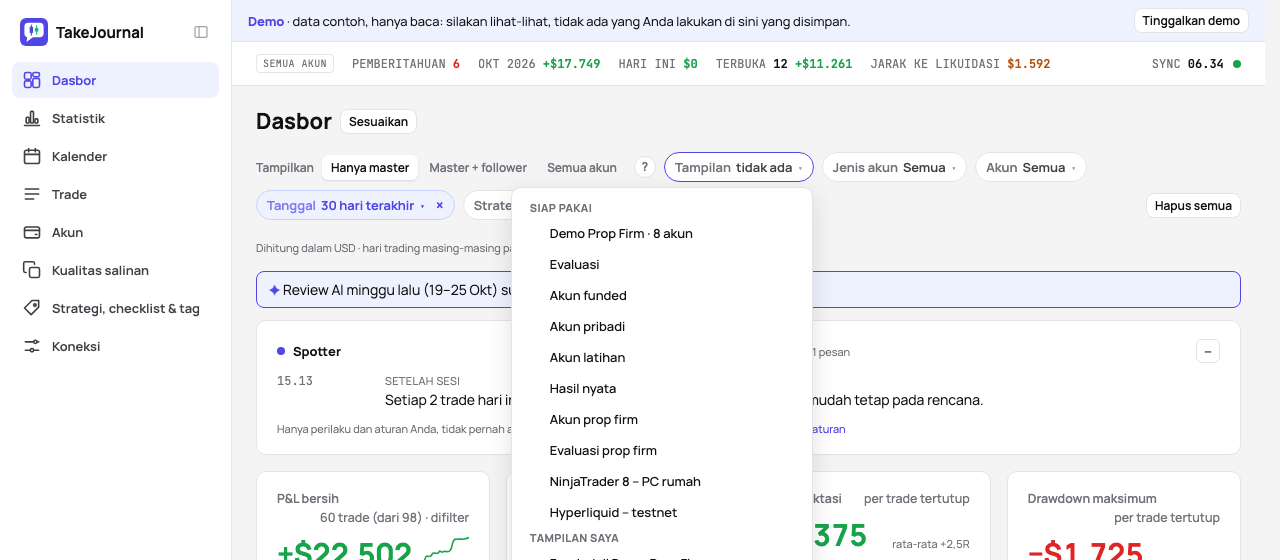Click OKT 2026 +$17.749 status entry
Screen dimensions: 1280x560
pos(539,64)
